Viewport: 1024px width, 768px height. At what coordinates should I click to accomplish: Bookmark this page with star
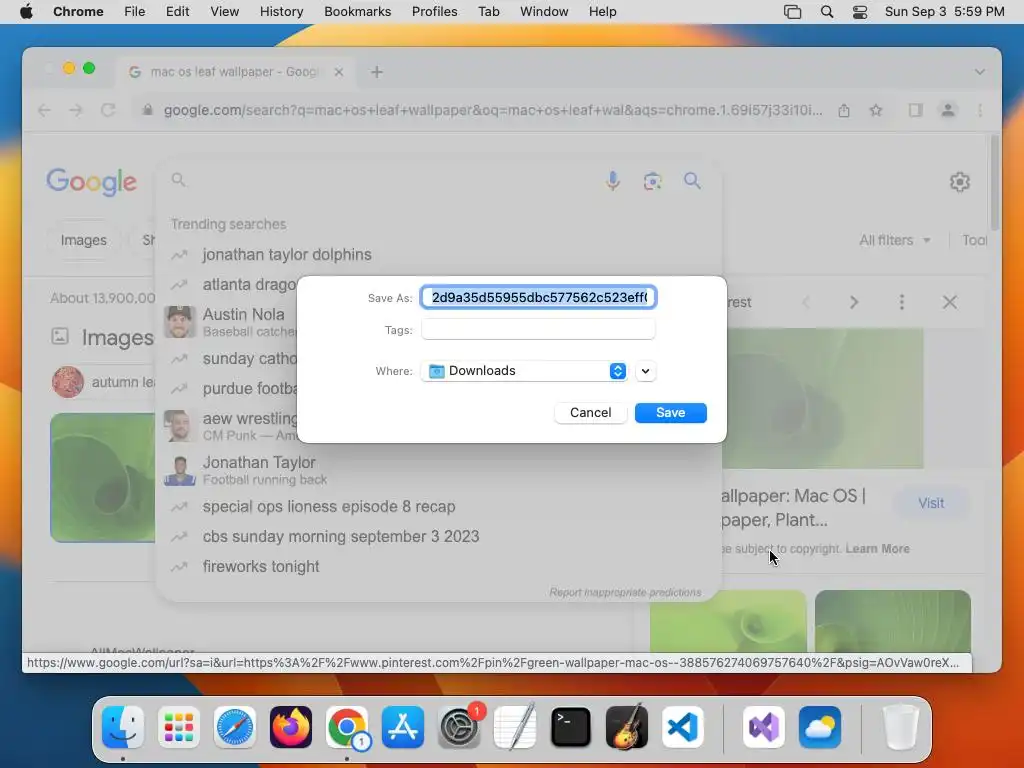[x=876, y=110]
